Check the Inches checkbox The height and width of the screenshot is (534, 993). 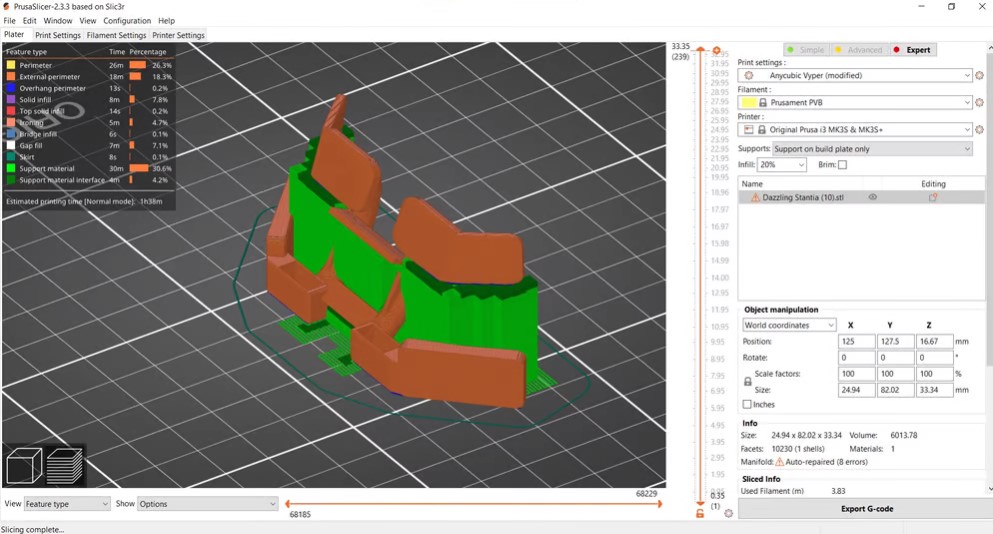(x=747, y=404)
